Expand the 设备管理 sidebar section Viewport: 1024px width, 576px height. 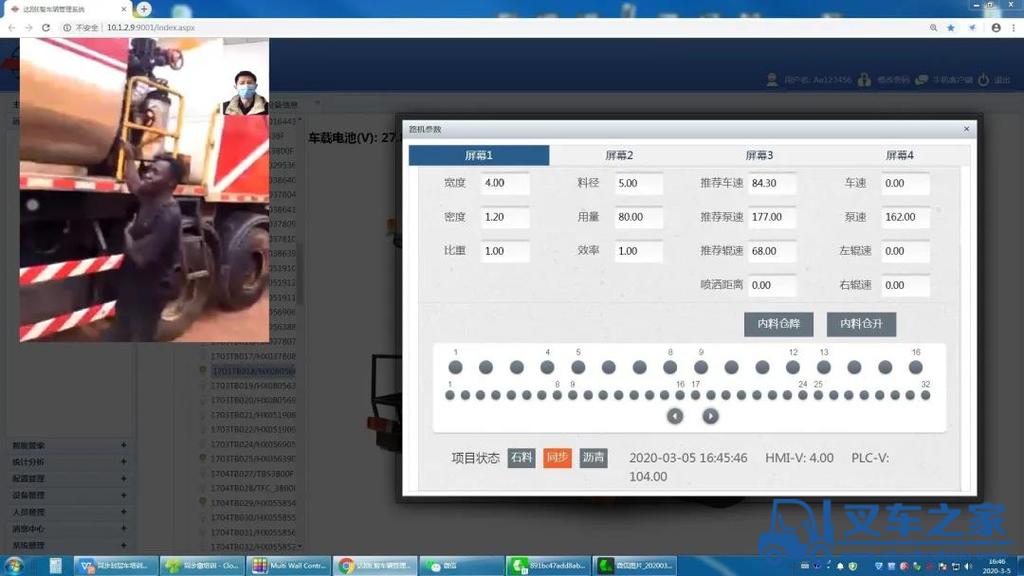(69, 495)
